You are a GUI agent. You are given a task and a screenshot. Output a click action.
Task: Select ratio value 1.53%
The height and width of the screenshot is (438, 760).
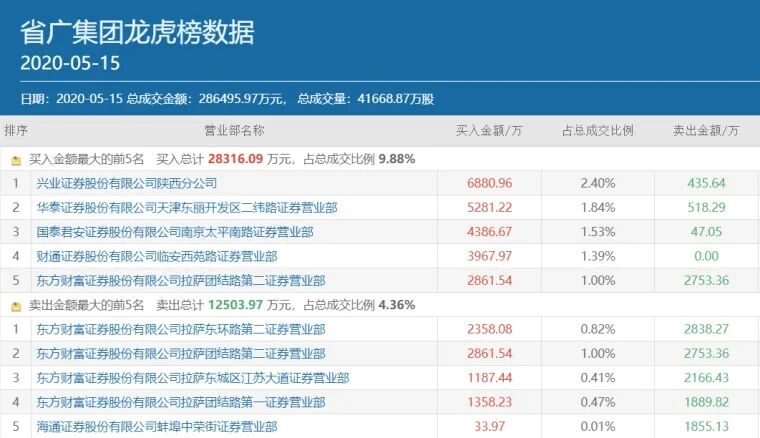598,232
